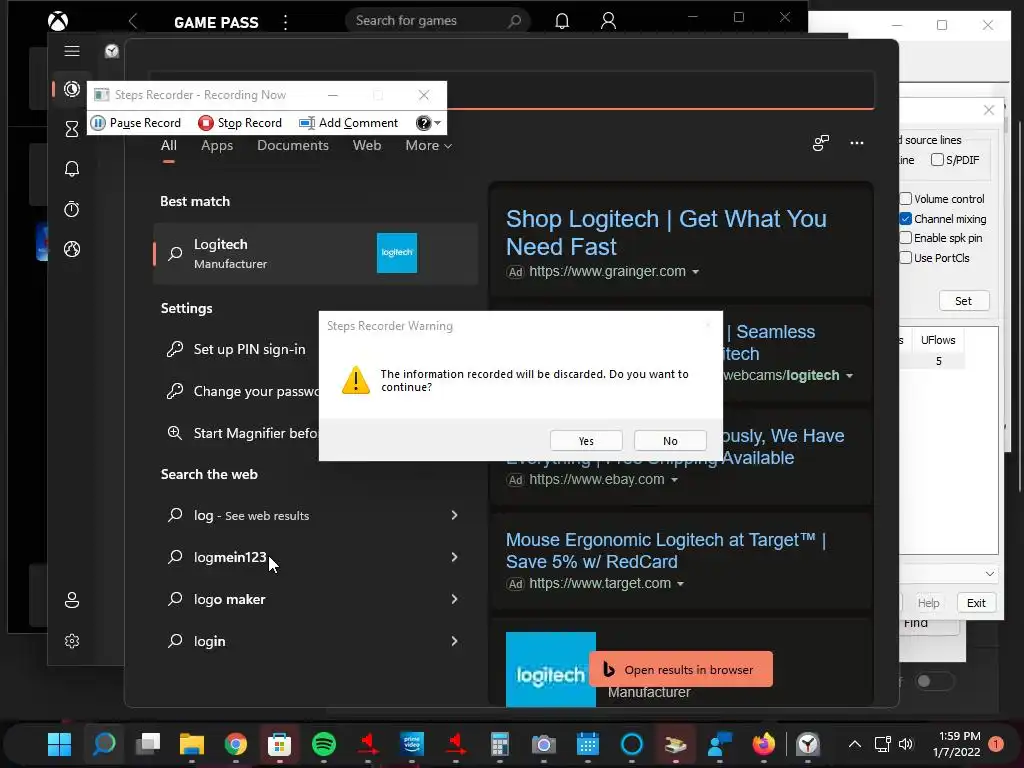Click the search options more (…) icon
Viewport: 1024px width, 768px height.
[x=857, y=143]
